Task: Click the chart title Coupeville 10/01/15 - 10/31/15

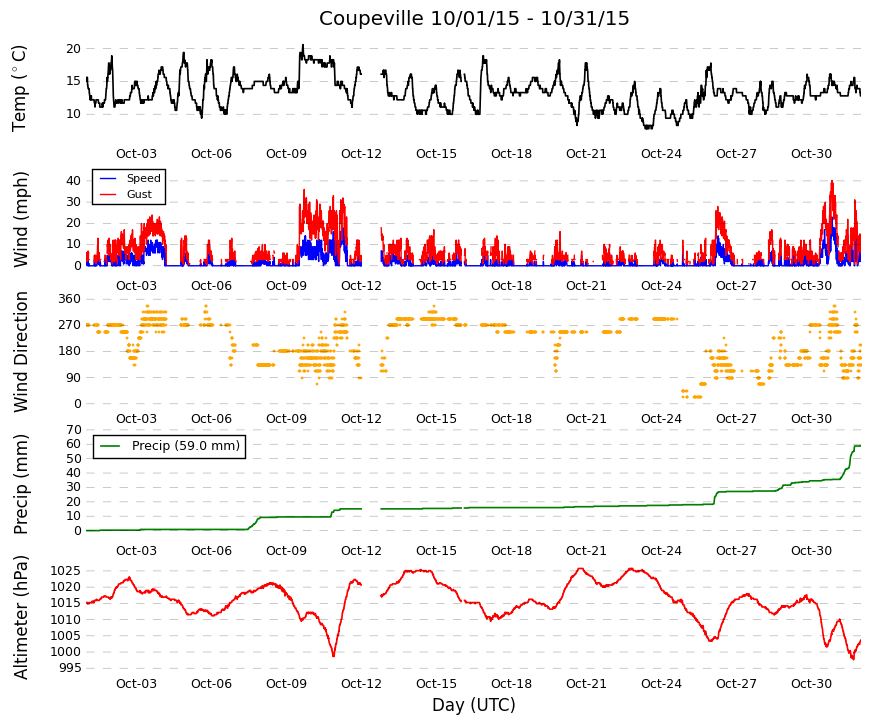Action: (474, 18)
